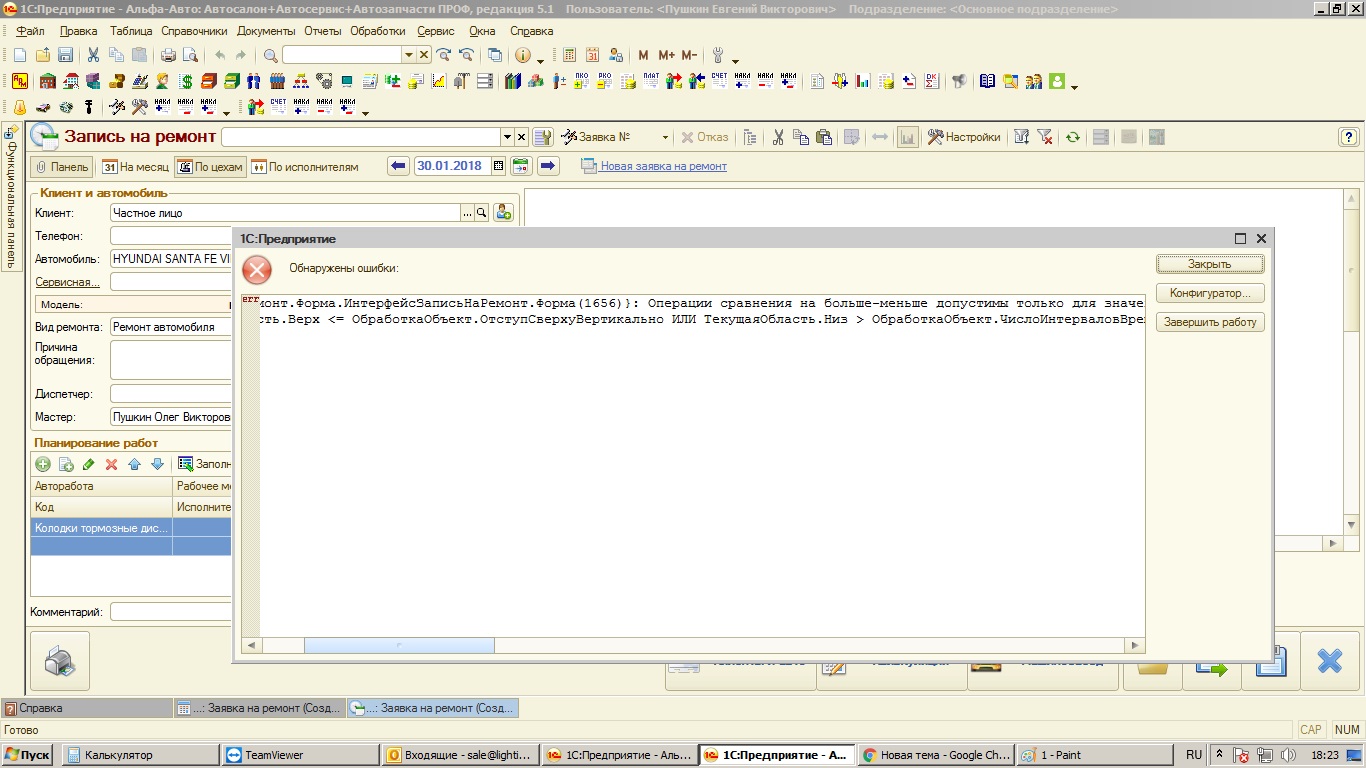Image resolution: width=1366 pixels, height=768 pixels.
Task: Switch to the Справка window tab
Action: coord(86,708)
